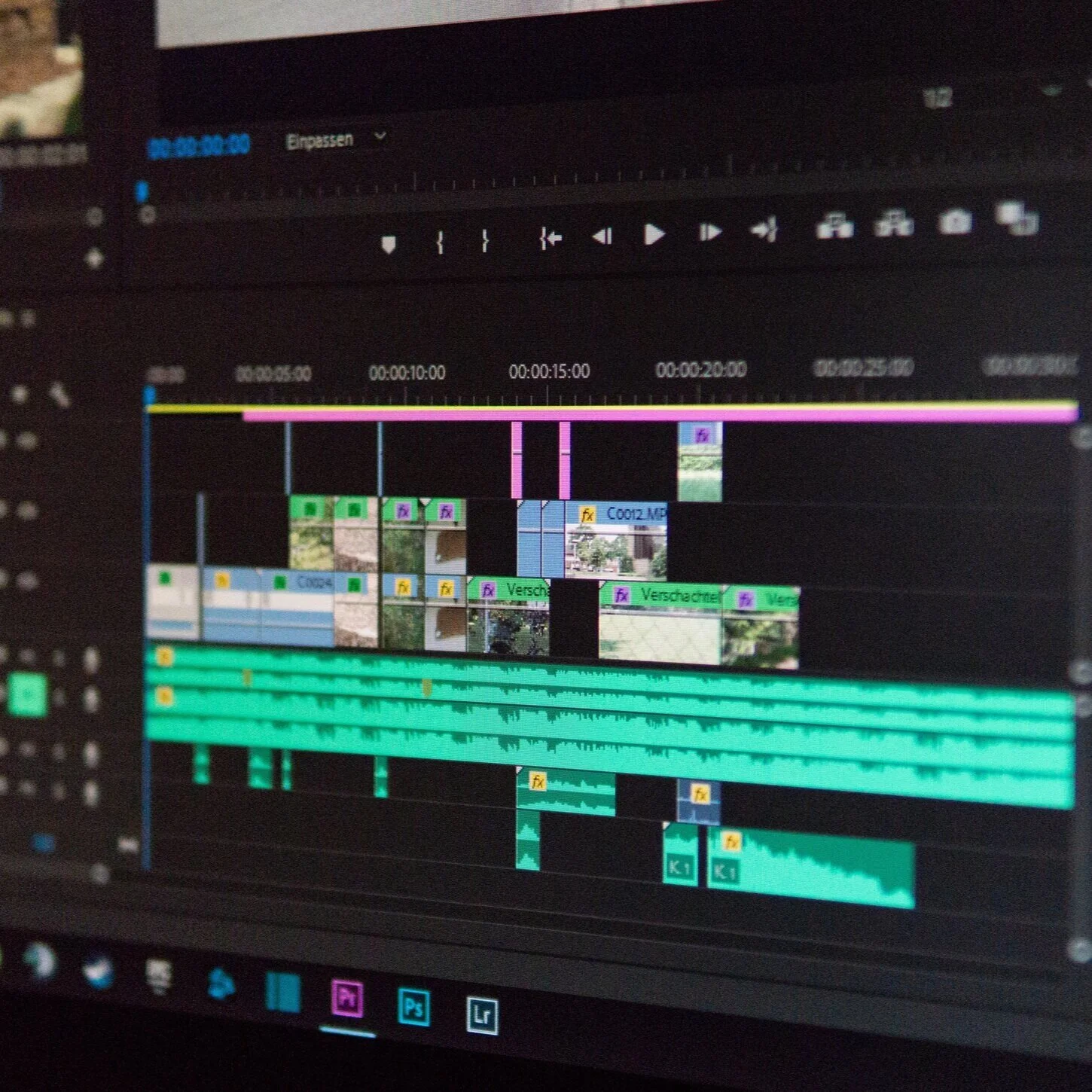1092x1092 pixels.
Task: Toggle the green highlighted audio track target
Action: [x=28, y=695]
